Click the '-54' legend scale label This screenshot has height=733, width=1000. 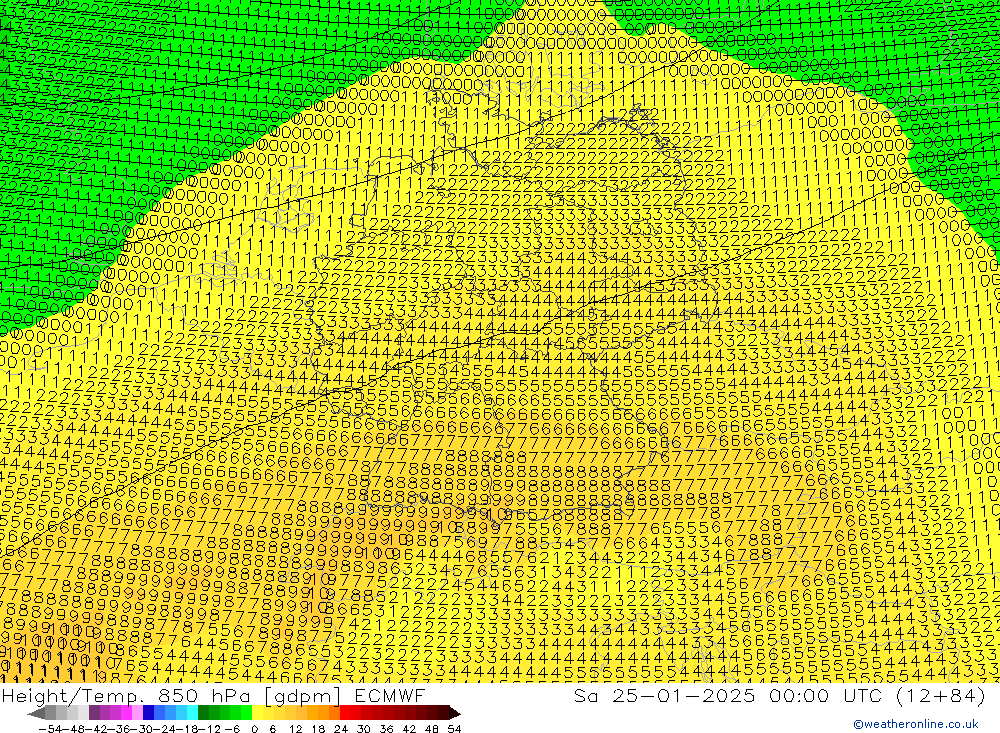(51, 729)
